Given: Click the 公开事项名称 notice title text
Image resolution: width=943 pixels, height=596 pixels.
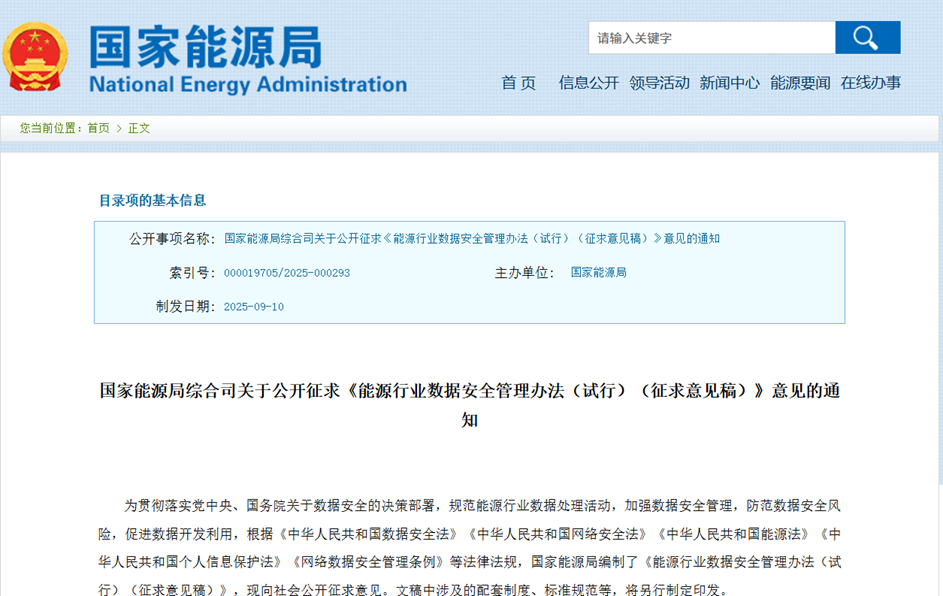Looking at the screenshot, I should point(471,239).
